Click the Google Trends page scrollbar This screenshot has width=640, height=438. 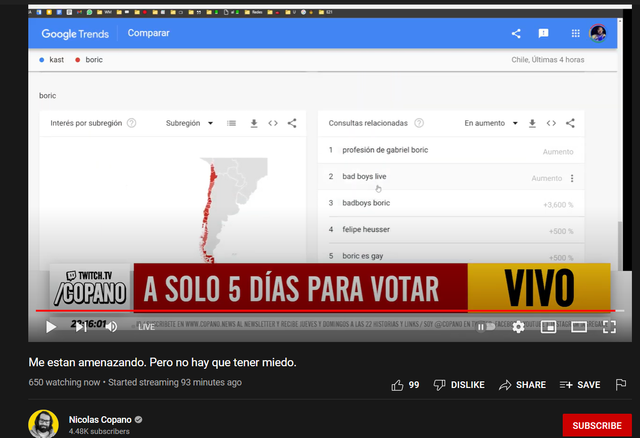[620, 245]
